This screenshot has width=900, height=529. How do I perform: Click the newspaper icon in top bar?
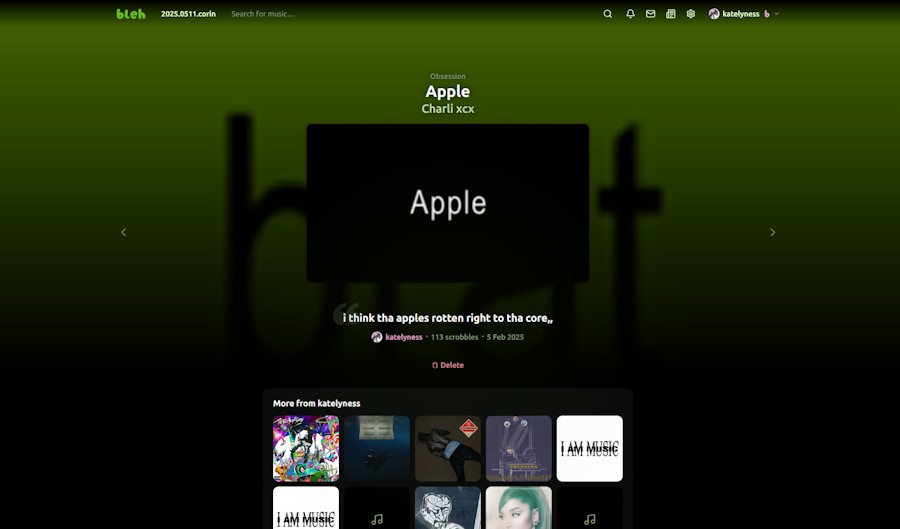tap(671, 14)
